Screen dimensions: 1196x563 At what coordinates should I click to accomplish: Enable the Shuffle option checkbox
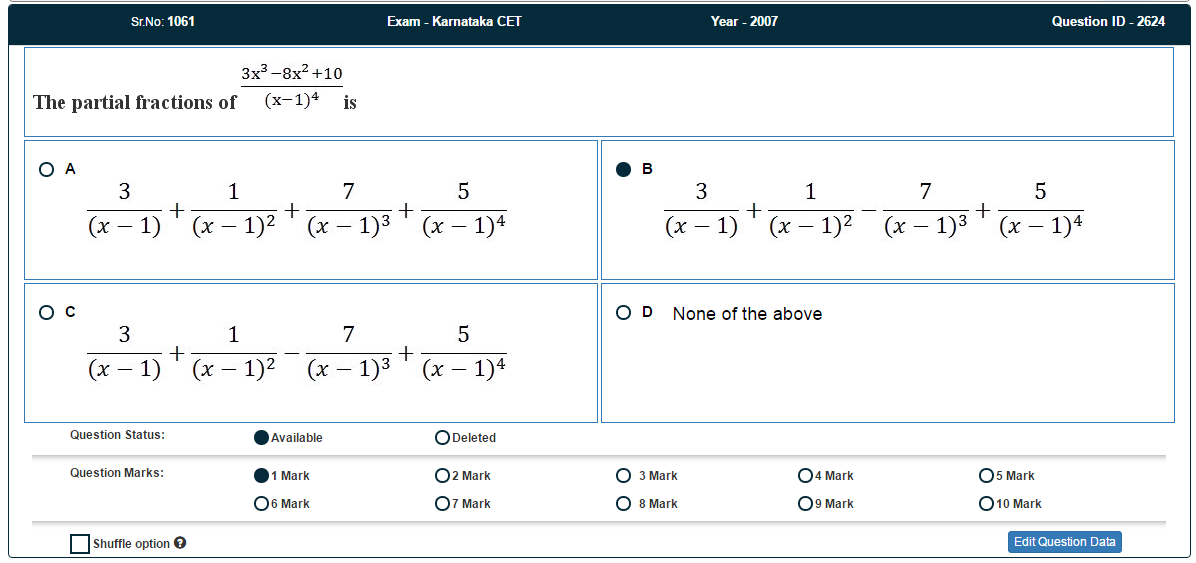[79, 543]
